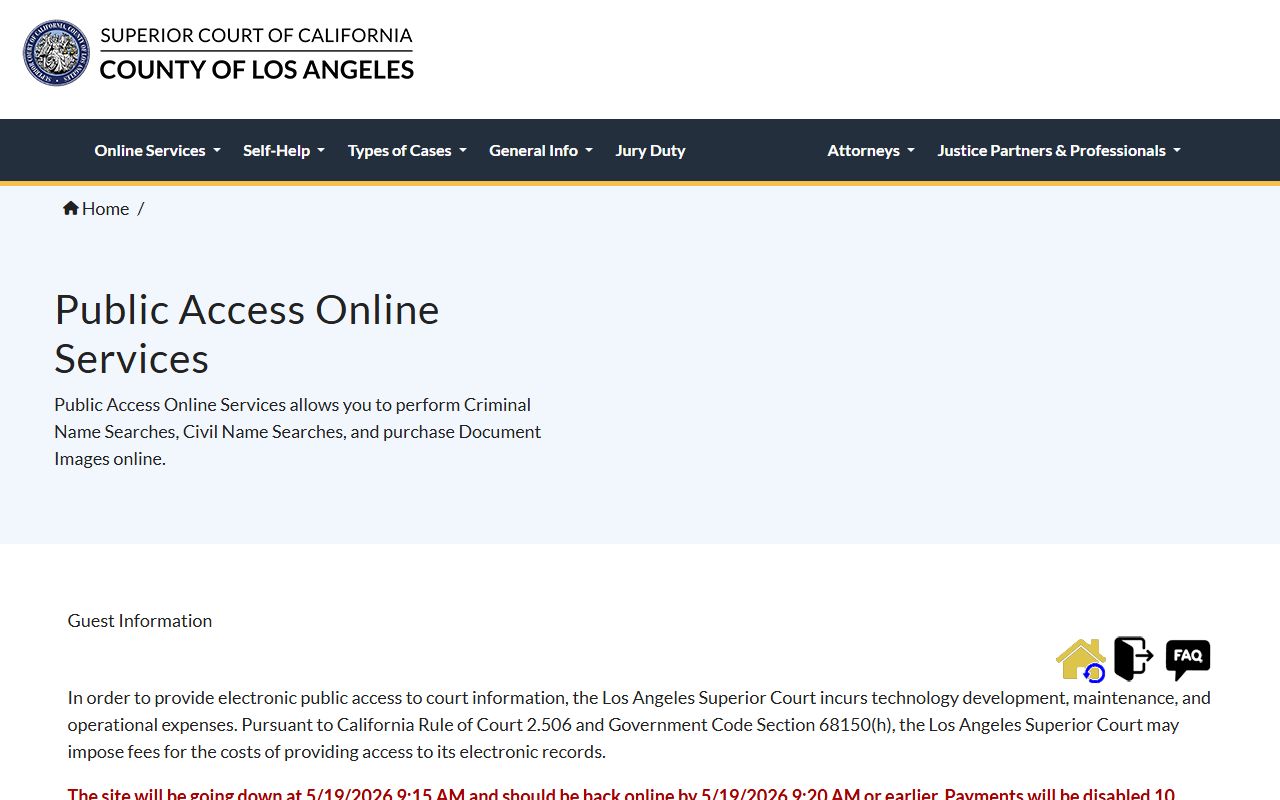This screenshot has height=800, width=1280.
Task: Click the Superior Court seal logo
Action: pyautogui.click(x=57, y=53)
